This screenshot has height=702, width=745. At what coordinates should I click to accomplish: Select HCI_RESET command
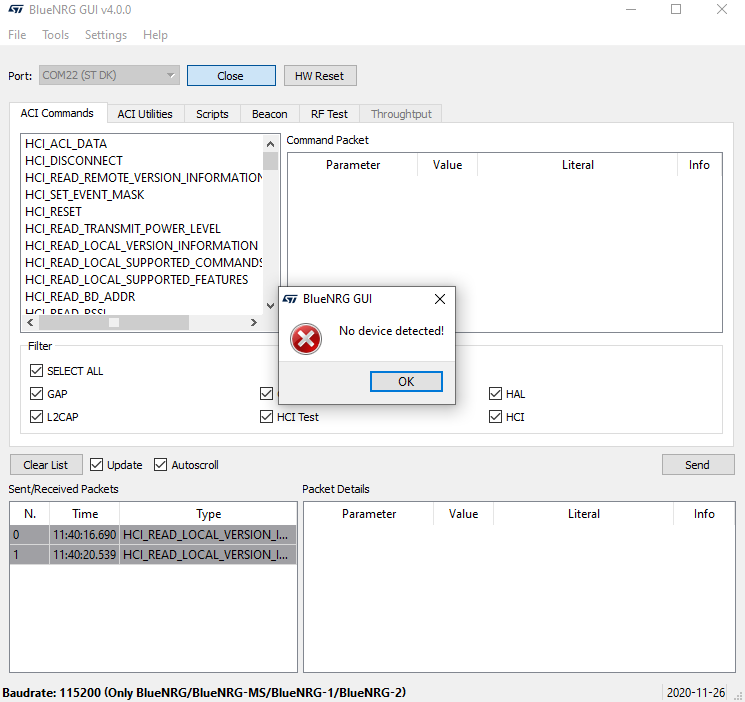point(53,212)
